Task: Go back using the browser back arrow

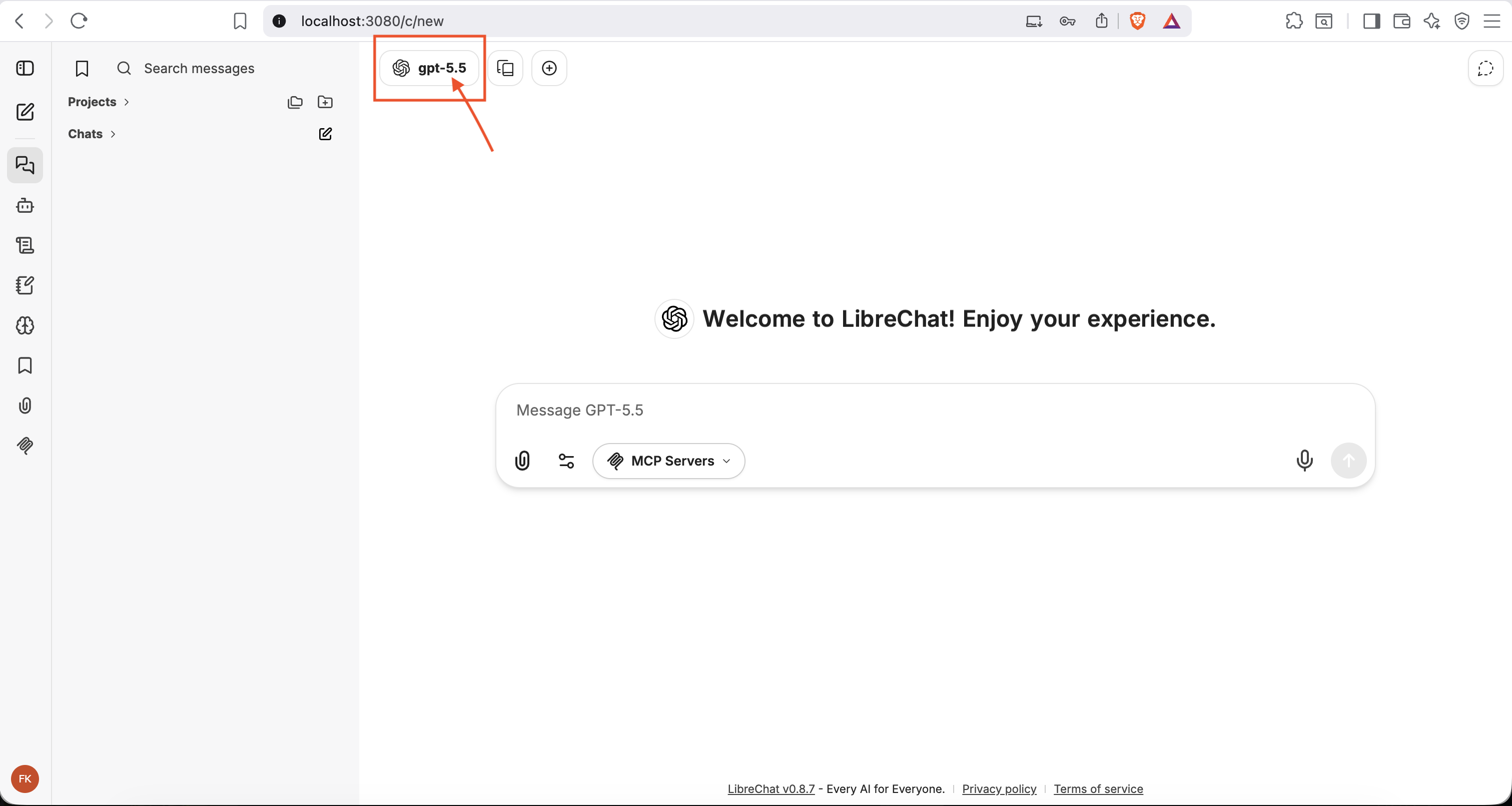Action: (20, 21)
